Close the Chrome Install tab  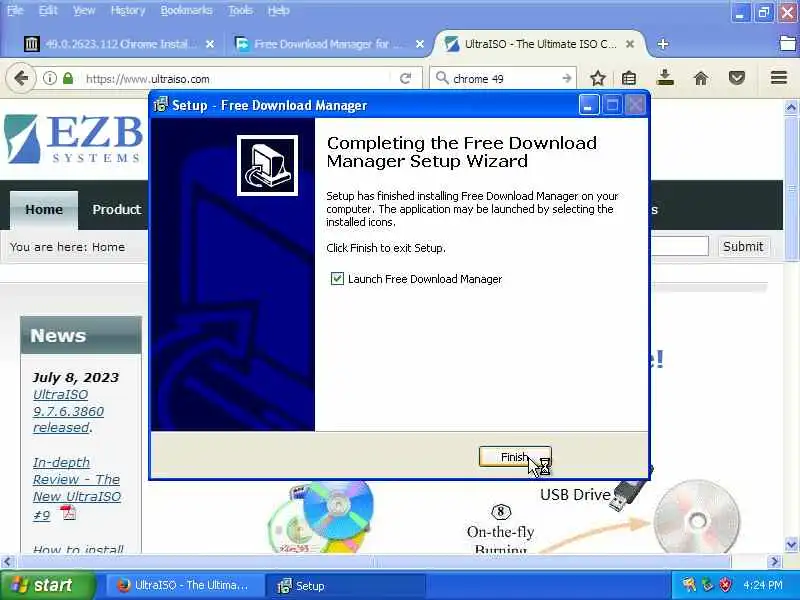pos(210,44)
